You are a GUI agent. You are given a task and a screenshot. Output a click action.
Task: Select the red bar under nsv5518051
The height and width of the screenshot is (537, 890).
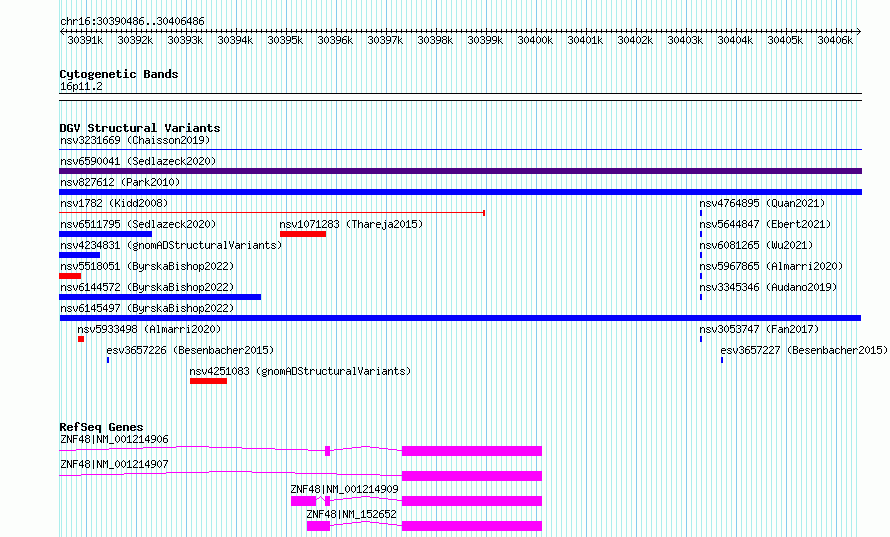pos(70,276)
